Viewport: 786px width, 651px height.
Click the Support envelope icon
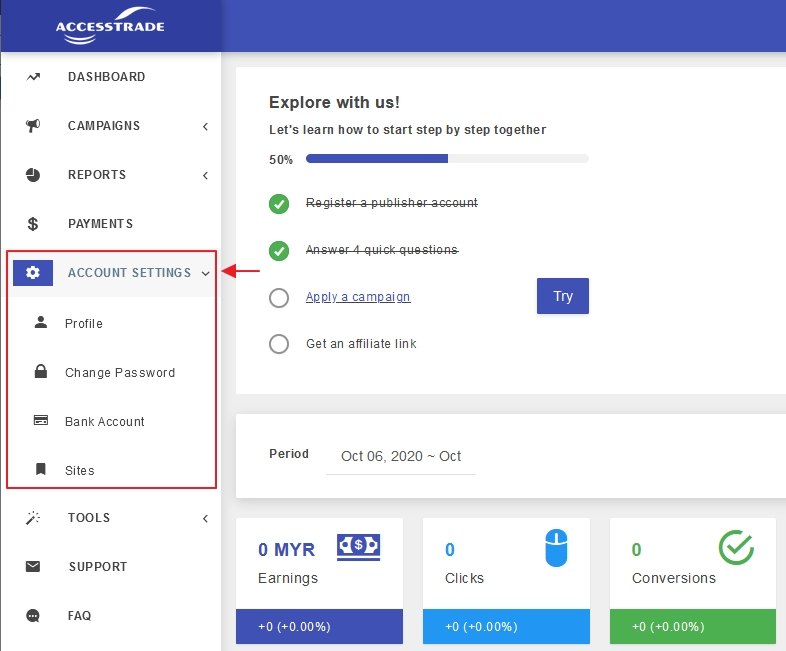33,566
